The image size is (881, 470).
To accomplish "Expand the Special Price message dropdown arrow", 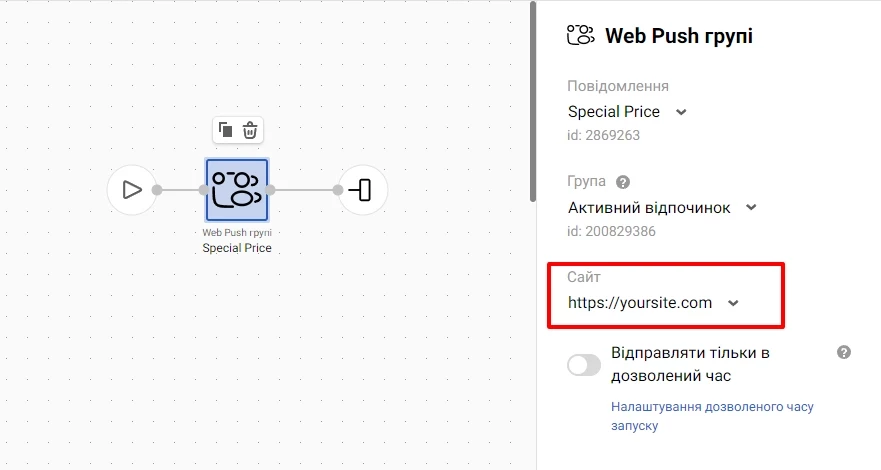I will click(x=681, y=112).
